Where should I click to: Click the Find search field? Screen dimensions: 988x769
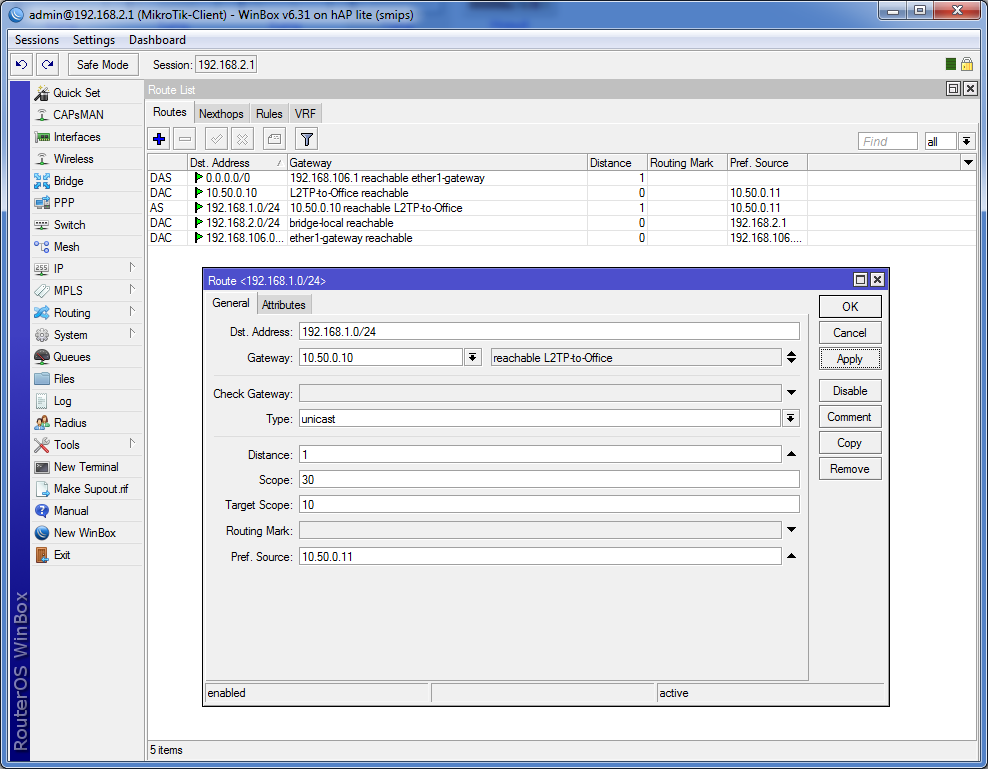tap(887, 142)
